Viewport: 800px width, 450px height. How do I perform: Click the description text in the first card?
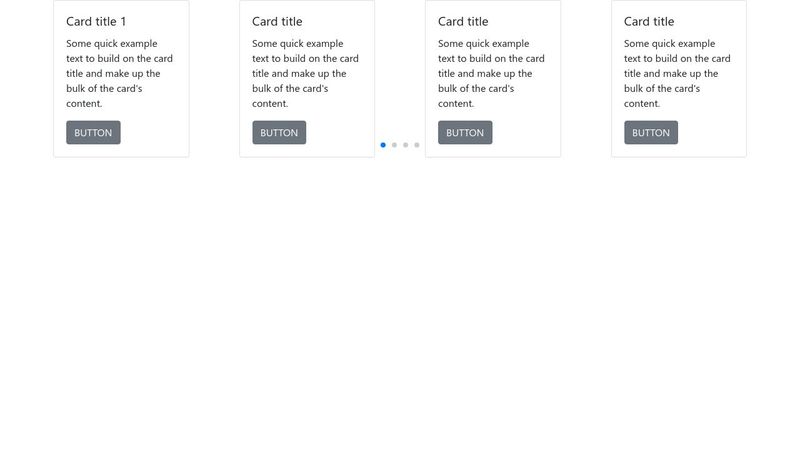coord(119,73)
